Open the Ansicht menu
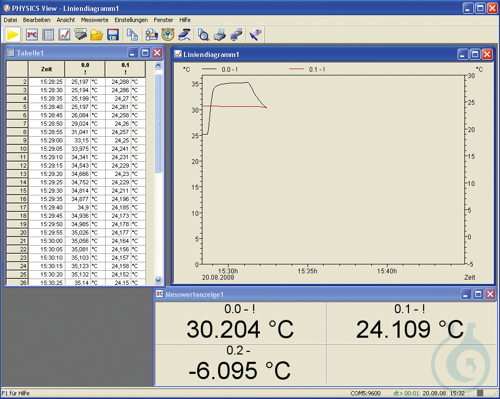 [66, 20]
